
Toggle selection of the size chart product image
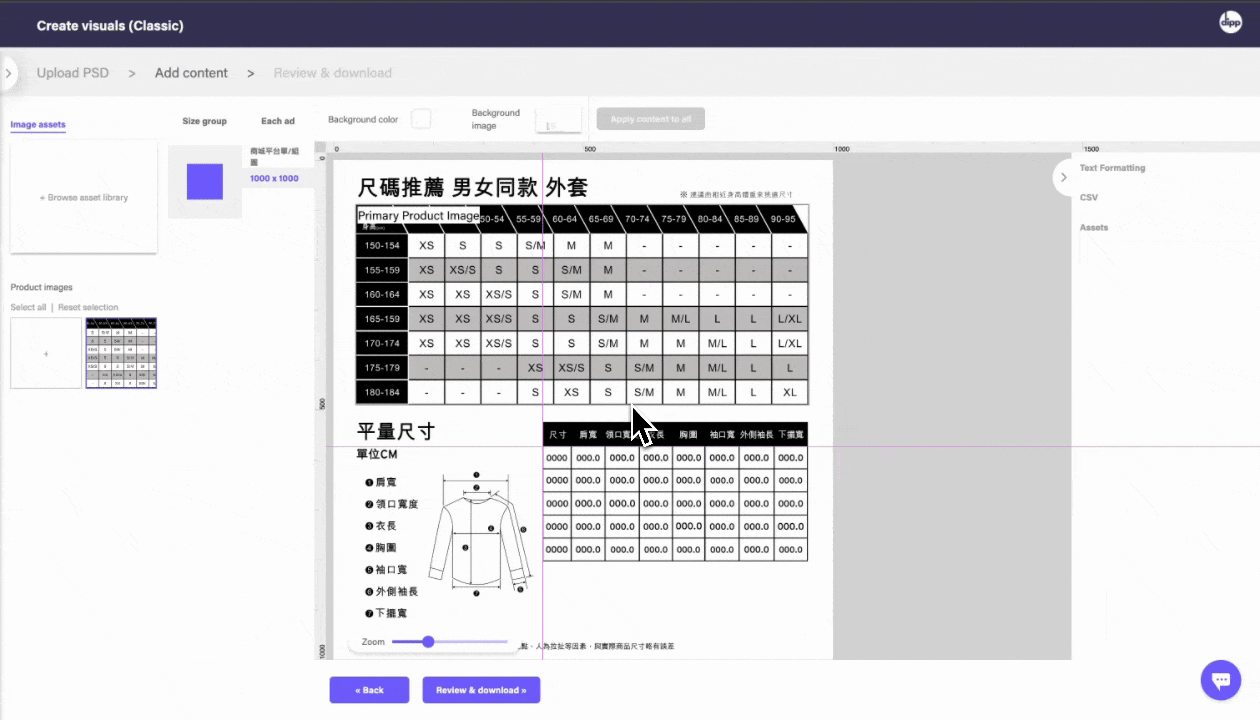click(x=121, y=352)
